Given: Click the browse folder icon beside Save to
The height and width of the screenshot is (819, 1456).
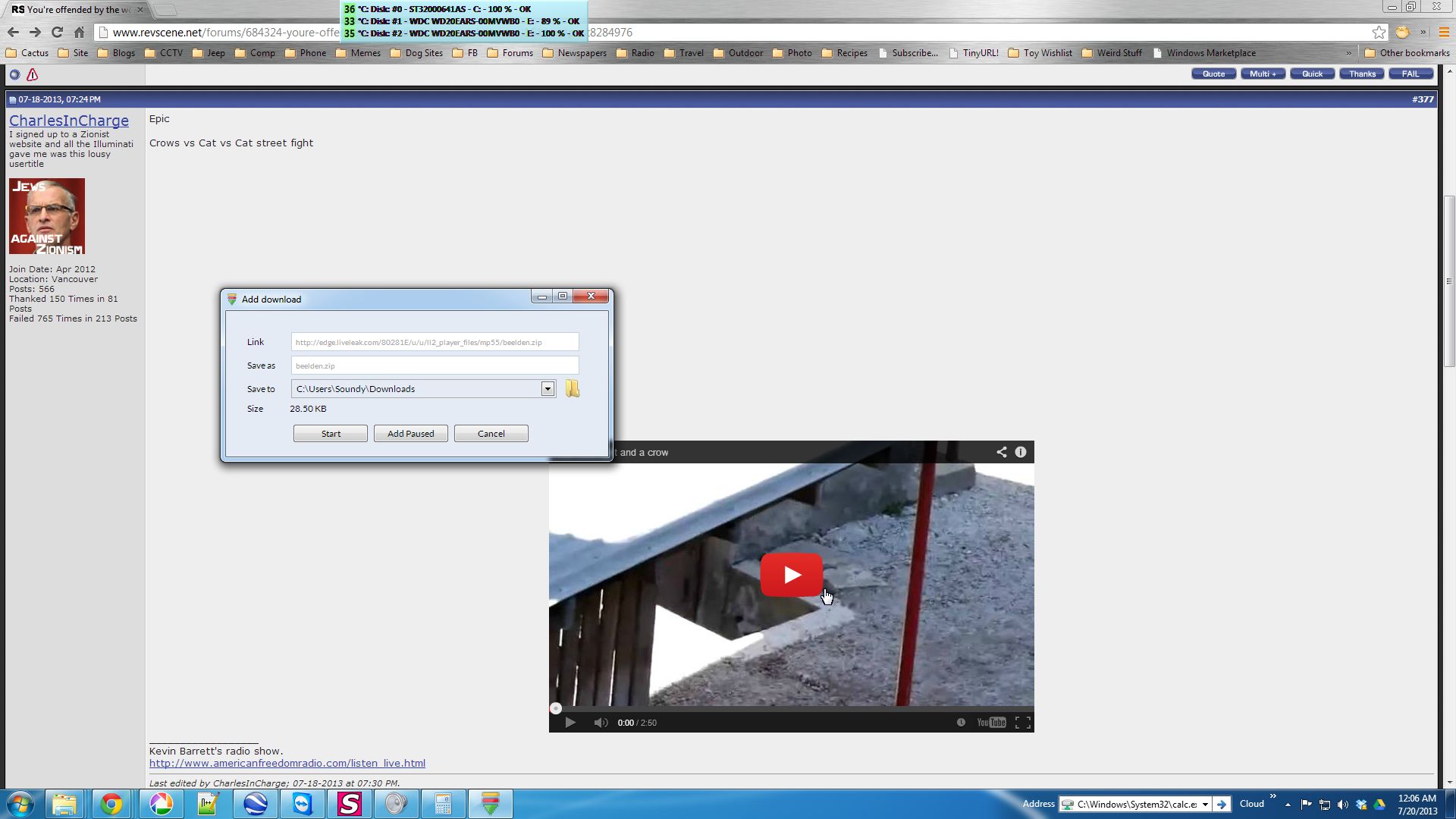Looking at the screenshot, I should click(572, 389).
